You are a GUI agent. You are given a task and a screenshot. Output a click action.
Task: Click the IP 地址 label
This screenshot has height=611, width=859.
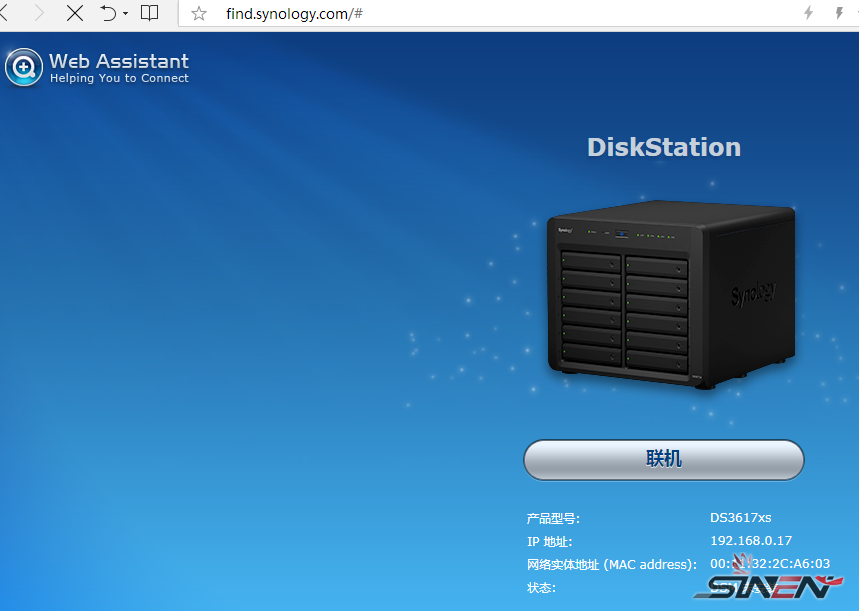(x=549, y=541)
